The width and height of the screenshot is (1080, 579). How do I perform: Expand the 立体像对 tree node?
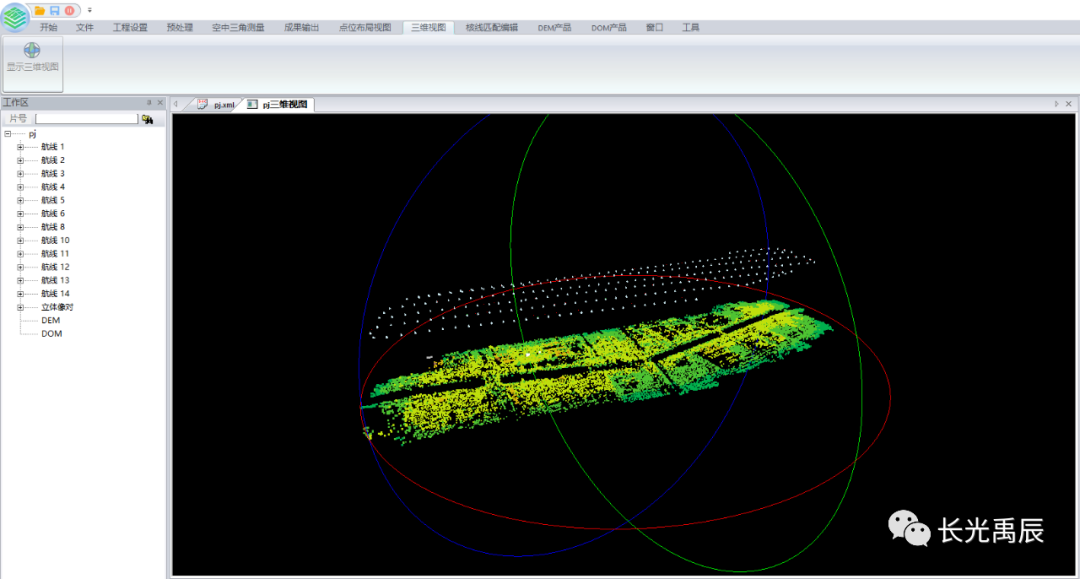[20, 307]
